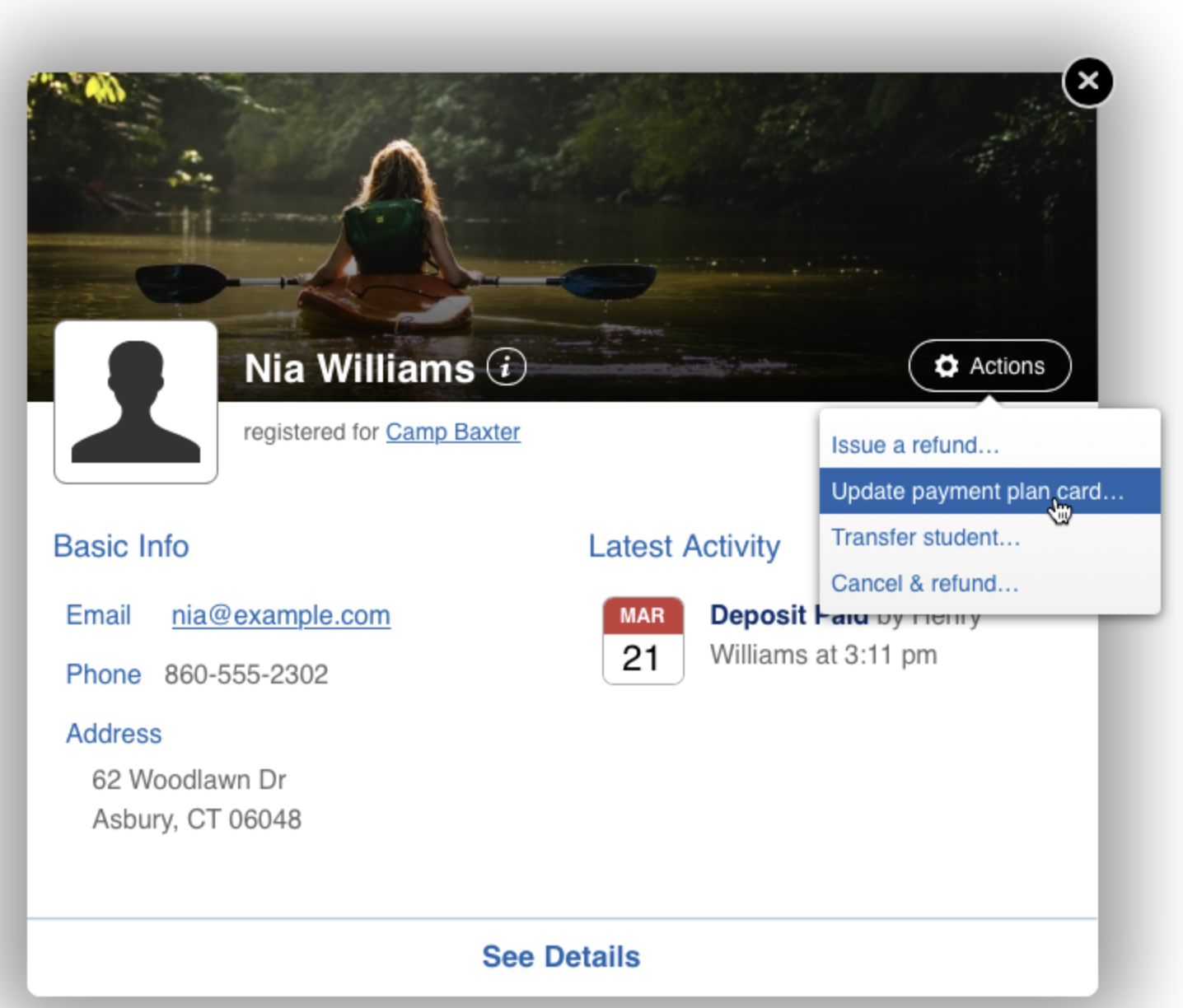Click the phone number 860-555-2302
Image resolution: width=1183 pixels, height=1008 pixels.
pos(245,674)
